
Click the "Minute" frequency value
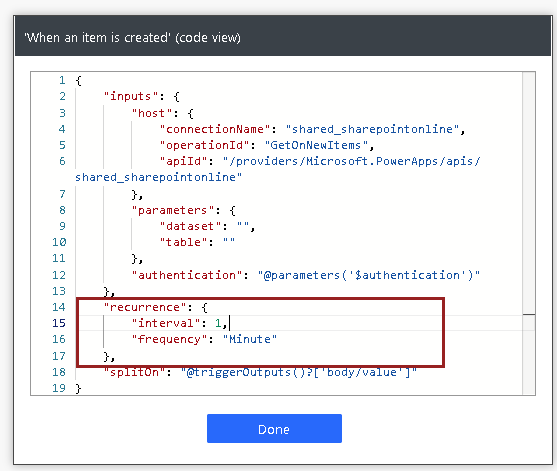(250, 339)
